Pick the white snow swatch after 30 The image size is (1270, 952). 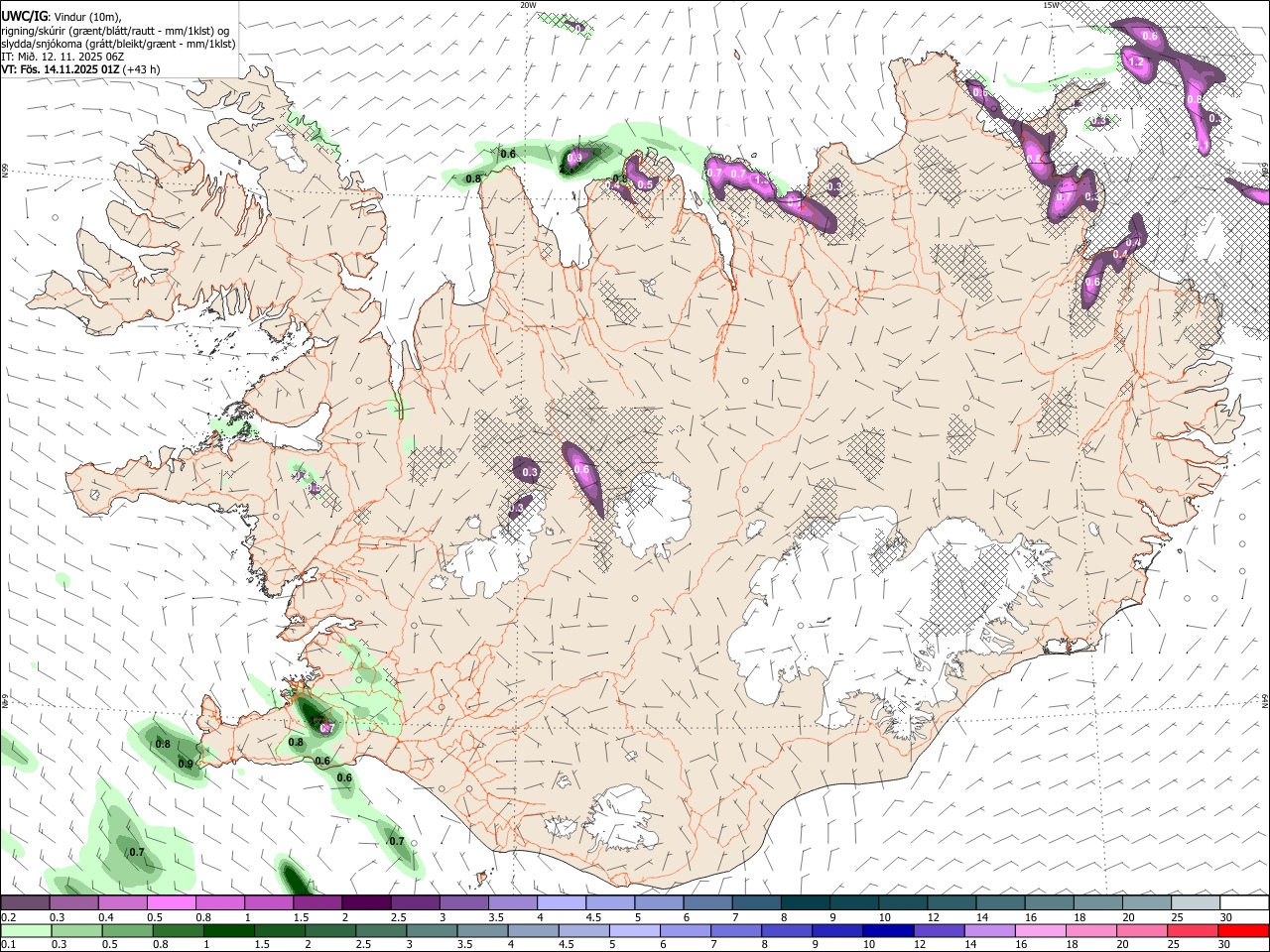tap(1244, 903)
